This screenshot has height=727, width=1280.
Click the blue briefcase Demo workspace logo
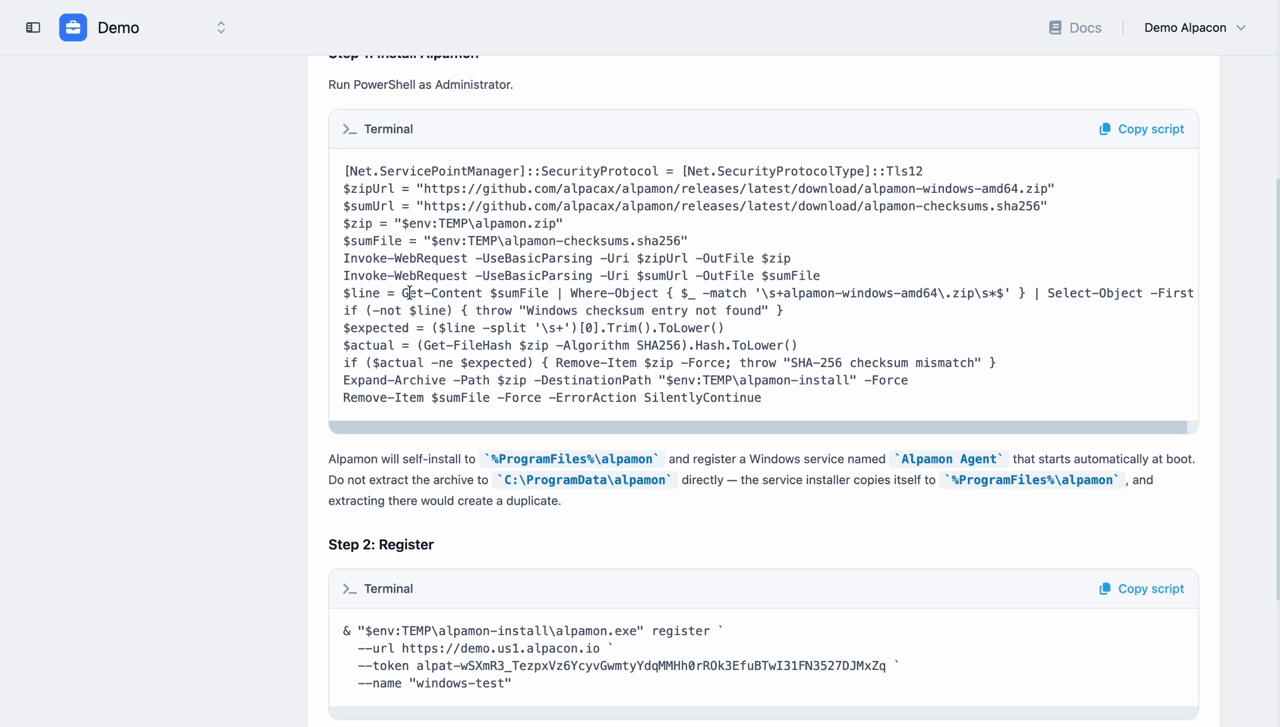point(73,28)
